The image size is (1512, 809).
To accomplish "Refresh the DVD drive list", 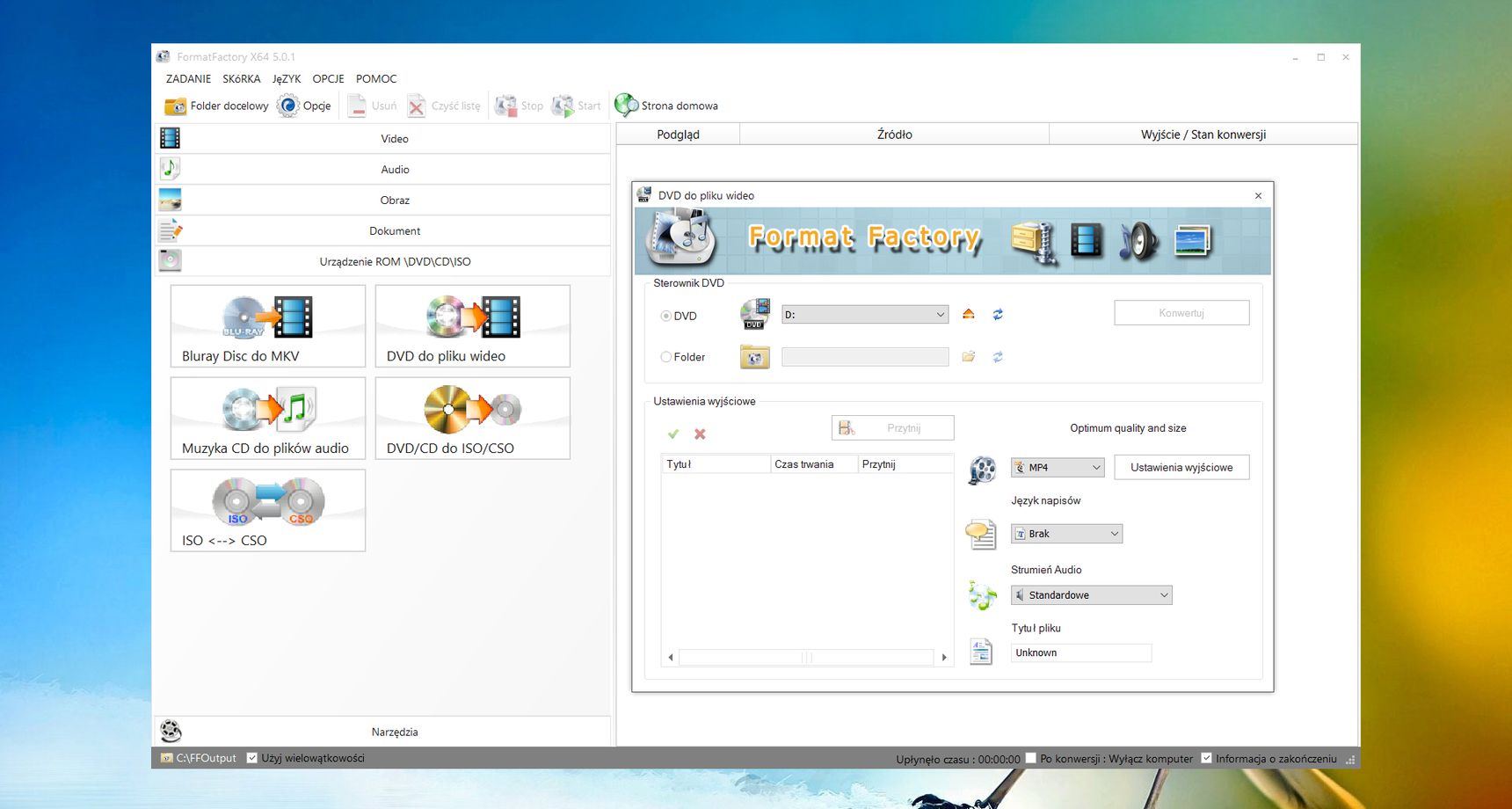I will [998, 314].
